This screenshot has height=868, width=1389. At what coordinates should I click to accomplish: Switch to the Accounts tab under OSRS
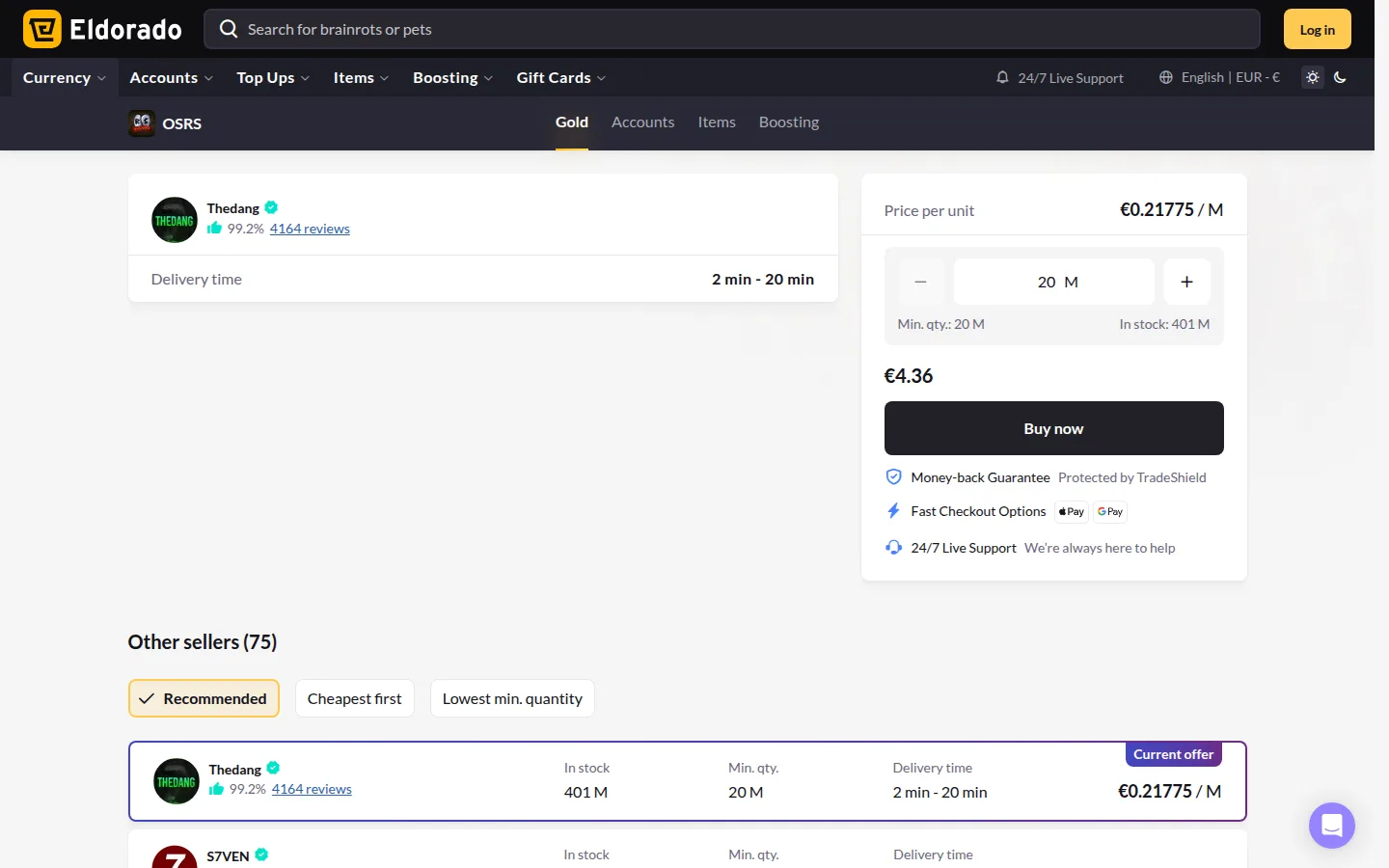(643, 122)
